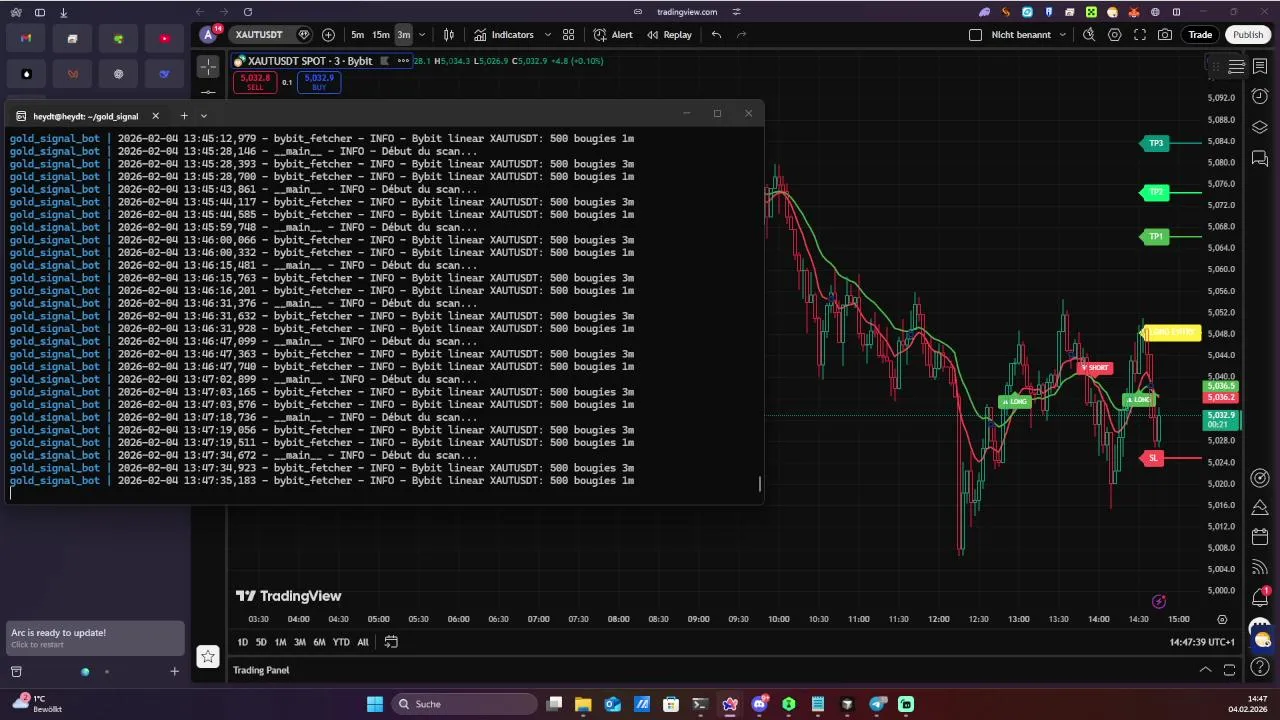Open Discord from the Windows taskbar
This screenshot has width=1280, height=720.
pyautogui.click(x=759, y=704)
